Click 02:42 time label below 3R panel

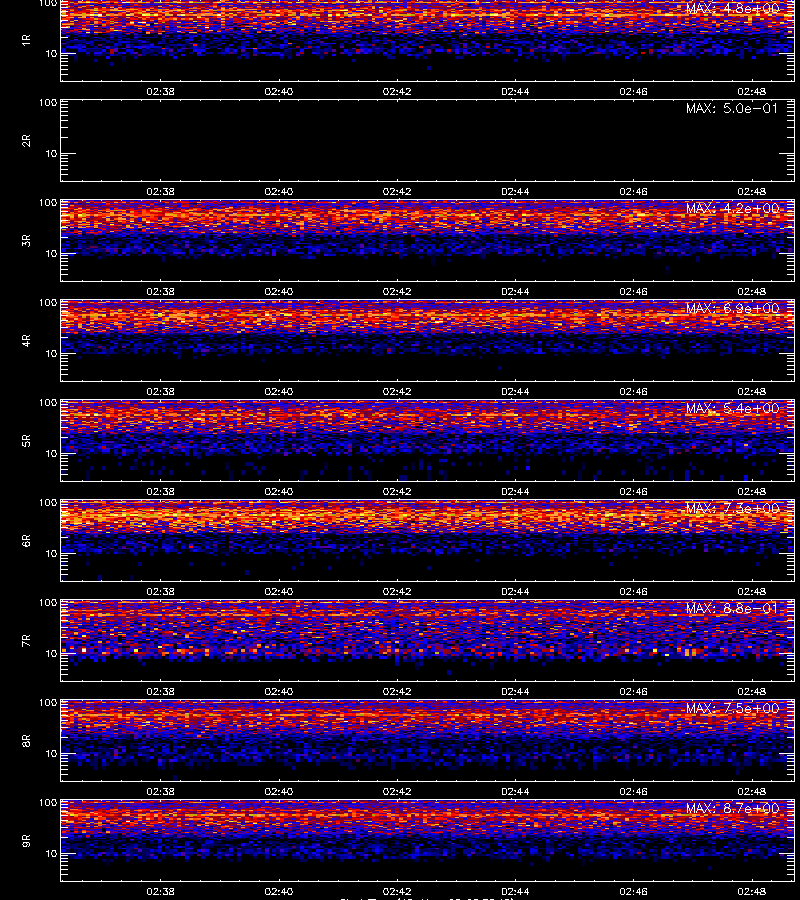pos(397,291)
